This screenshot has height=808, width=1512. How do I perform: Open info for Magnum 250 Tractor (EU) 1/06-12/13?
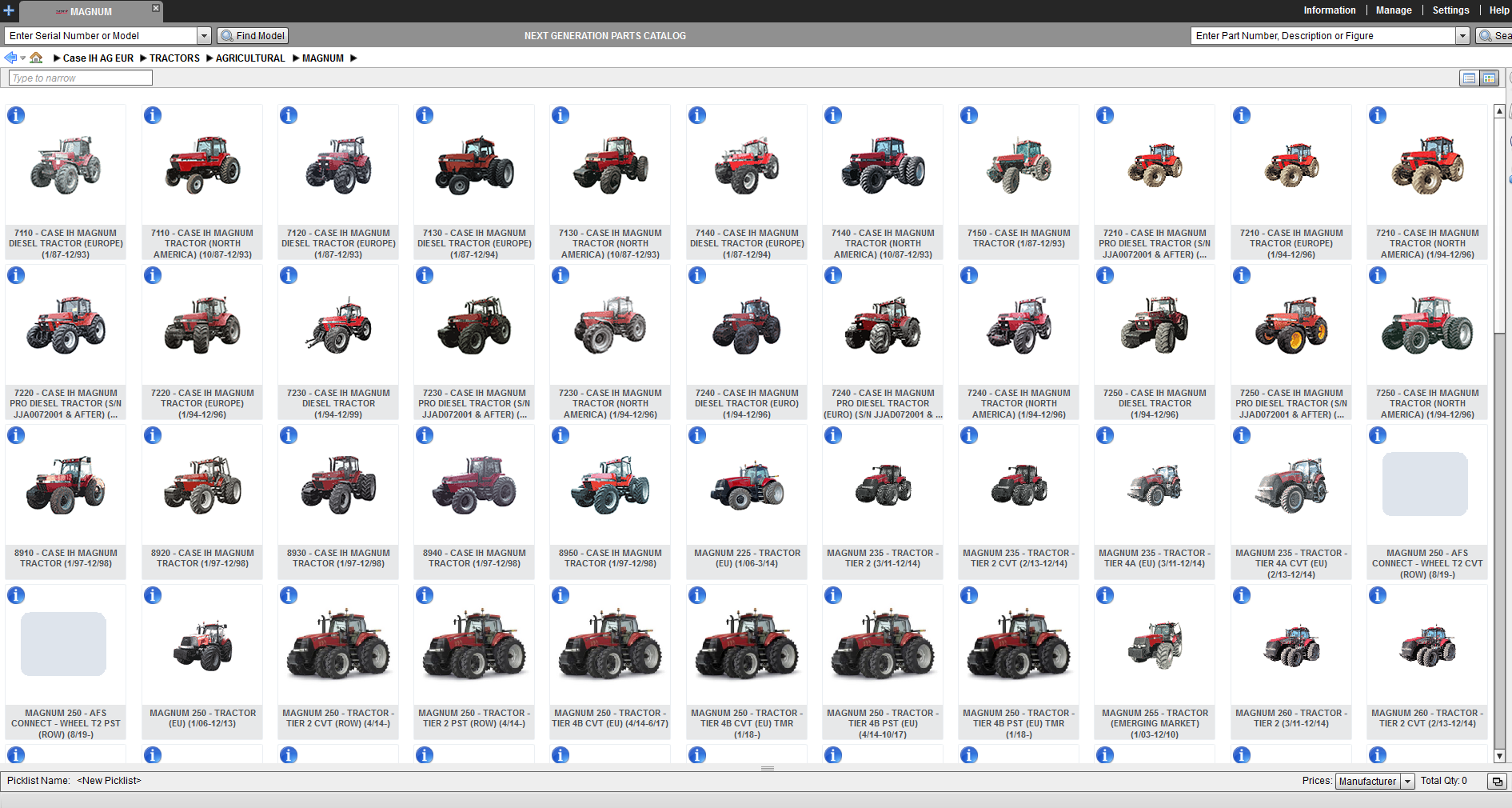[x=153, y=595]
